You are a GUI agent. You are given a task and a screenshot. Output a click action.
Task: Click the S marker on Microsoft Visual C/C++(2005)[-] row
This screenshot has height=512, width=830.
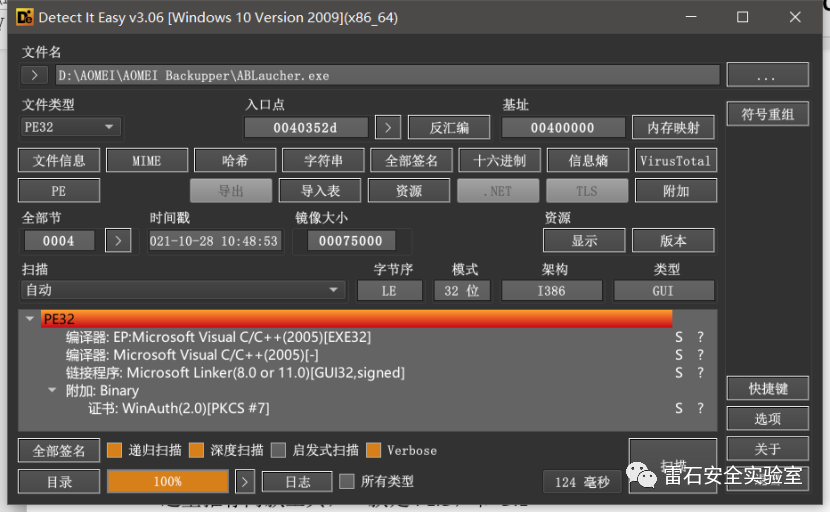click(x=679, y=355)
